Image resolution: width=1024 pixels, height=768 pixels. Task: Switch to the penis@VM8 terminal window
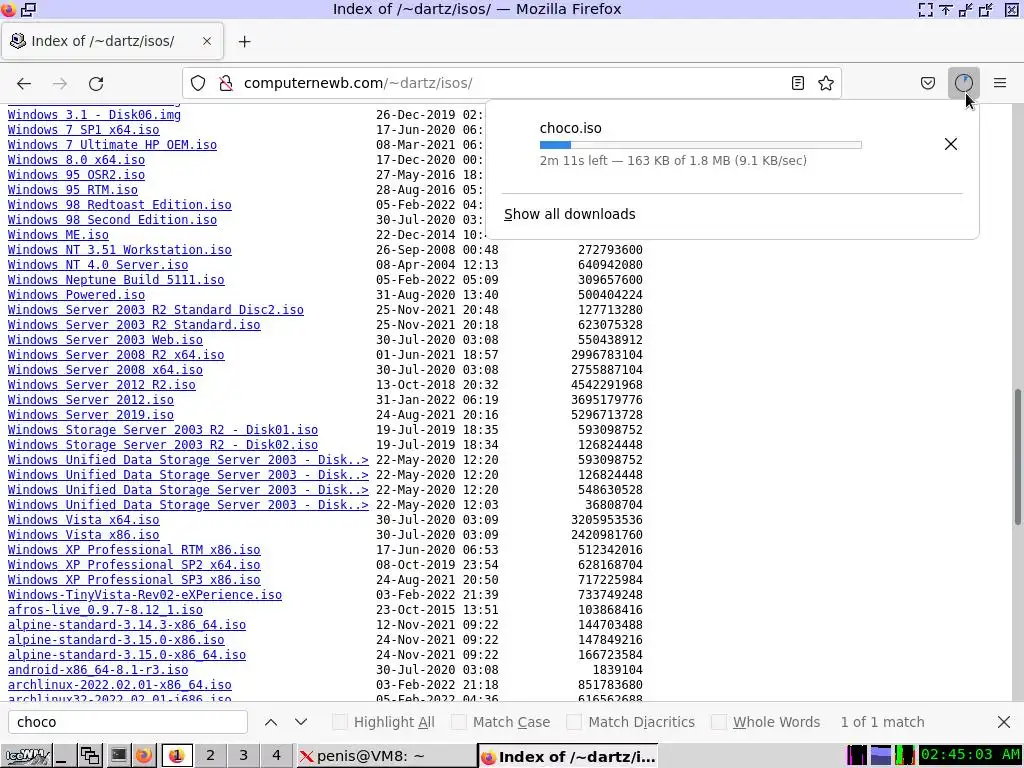click(386, 756)
